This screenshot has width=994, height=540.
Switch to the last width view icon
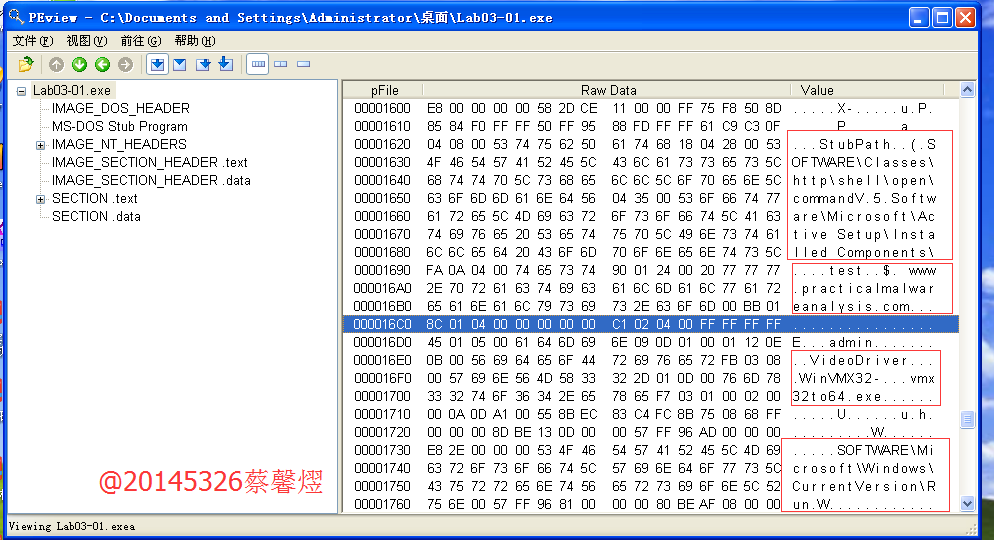[304, 65]
